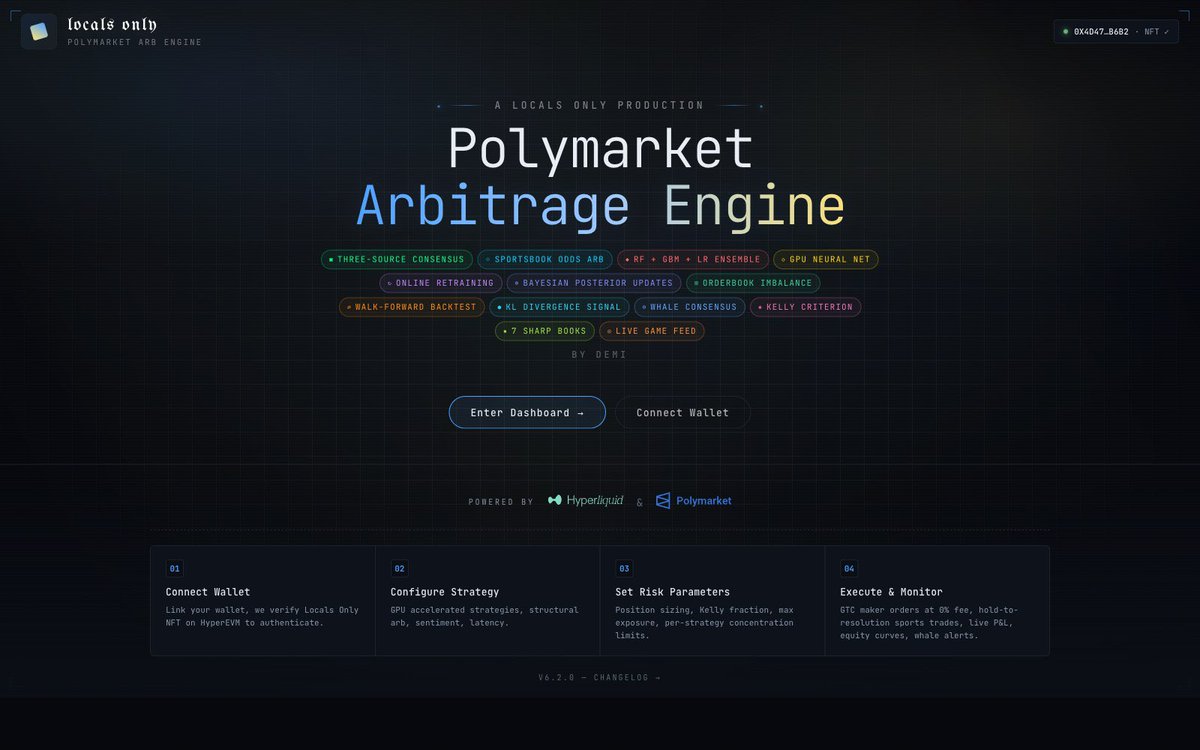Click the green status dot in wallet badge
The image size is (1200, 750).
[x=1065, y=32]
